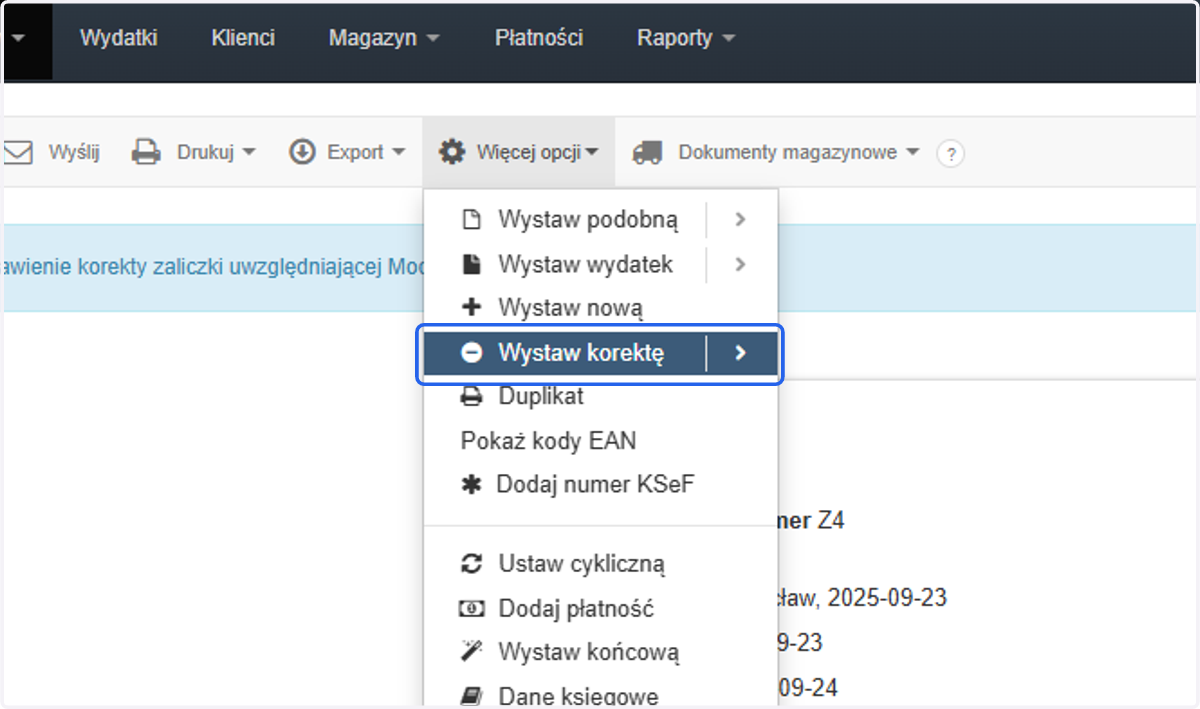Click the magic wand icon by Wystaw końcową
Viewport: 1200px width, 709px height.
point(471,652)
